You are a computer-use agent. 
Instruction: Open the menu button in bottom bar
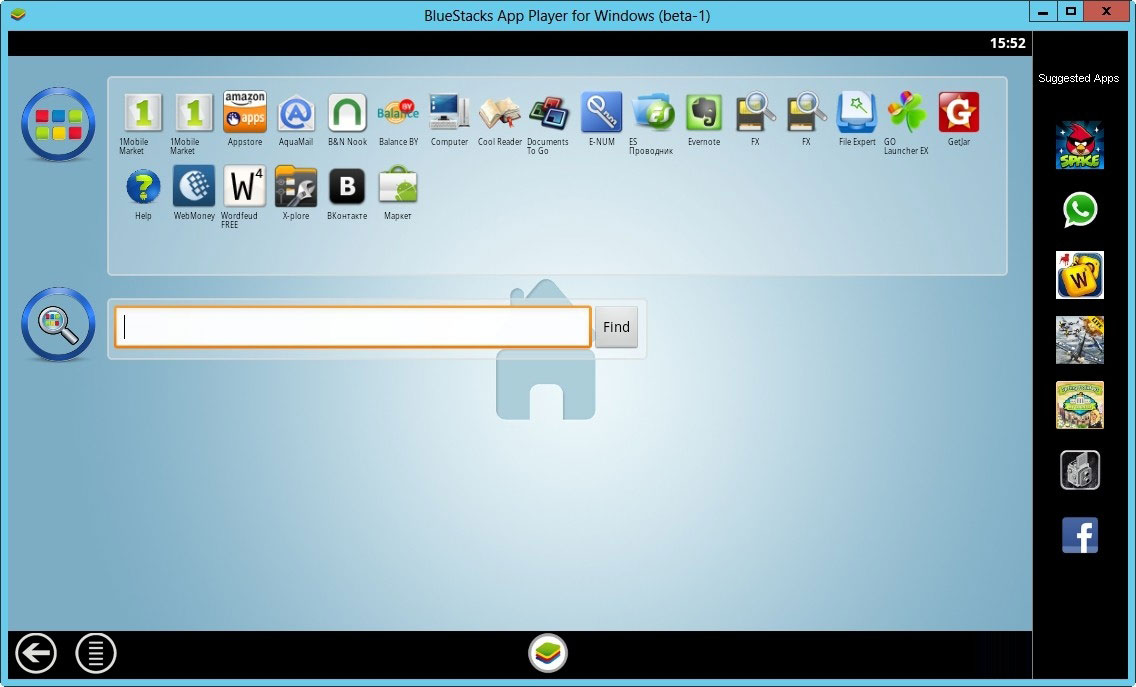pyautogui.click(x=96, y=653)
